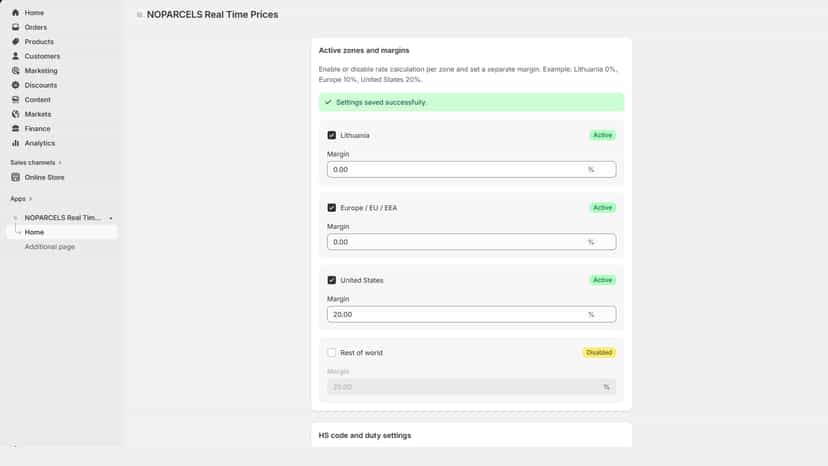Click the Customers person icon
828x466 pixels.
(15, 56)
